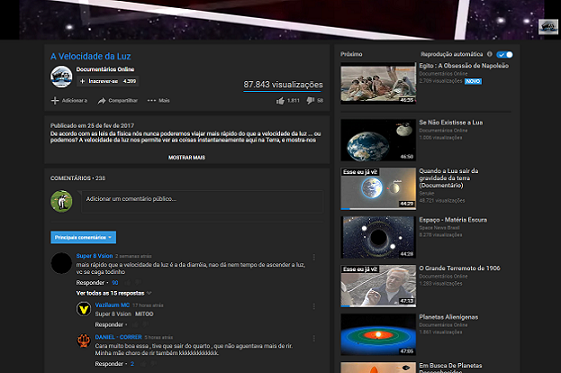Dislike the video with thumbs down icon
The image size is (561, 373).
310,101
